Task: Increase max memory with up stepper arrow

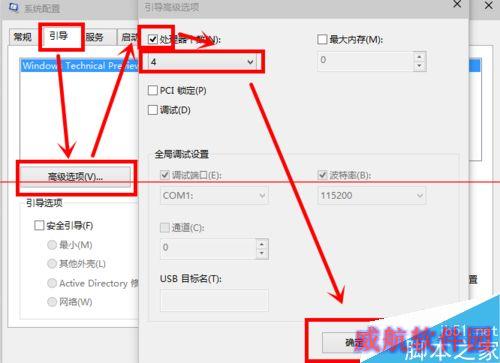Action: 419,57
